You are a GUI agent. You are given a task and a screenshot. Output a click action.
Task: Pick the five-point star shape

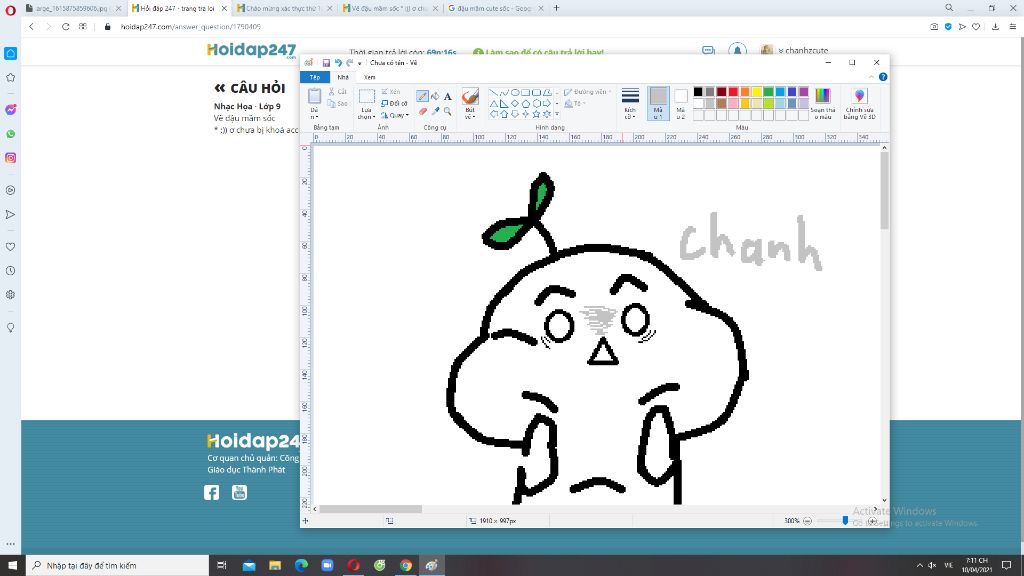tap(536, 114)
